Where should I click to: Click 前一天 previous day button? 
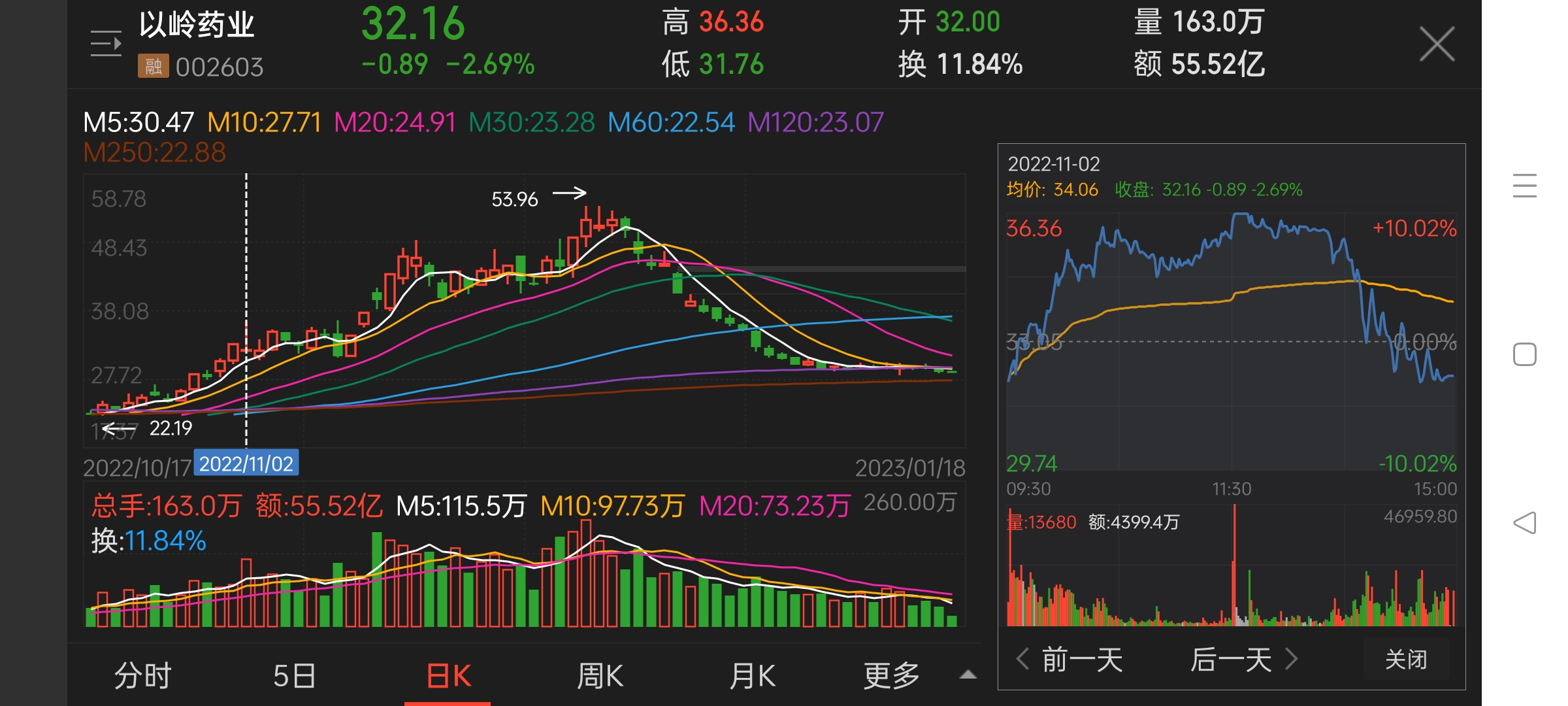click(x=1083, y=659)
